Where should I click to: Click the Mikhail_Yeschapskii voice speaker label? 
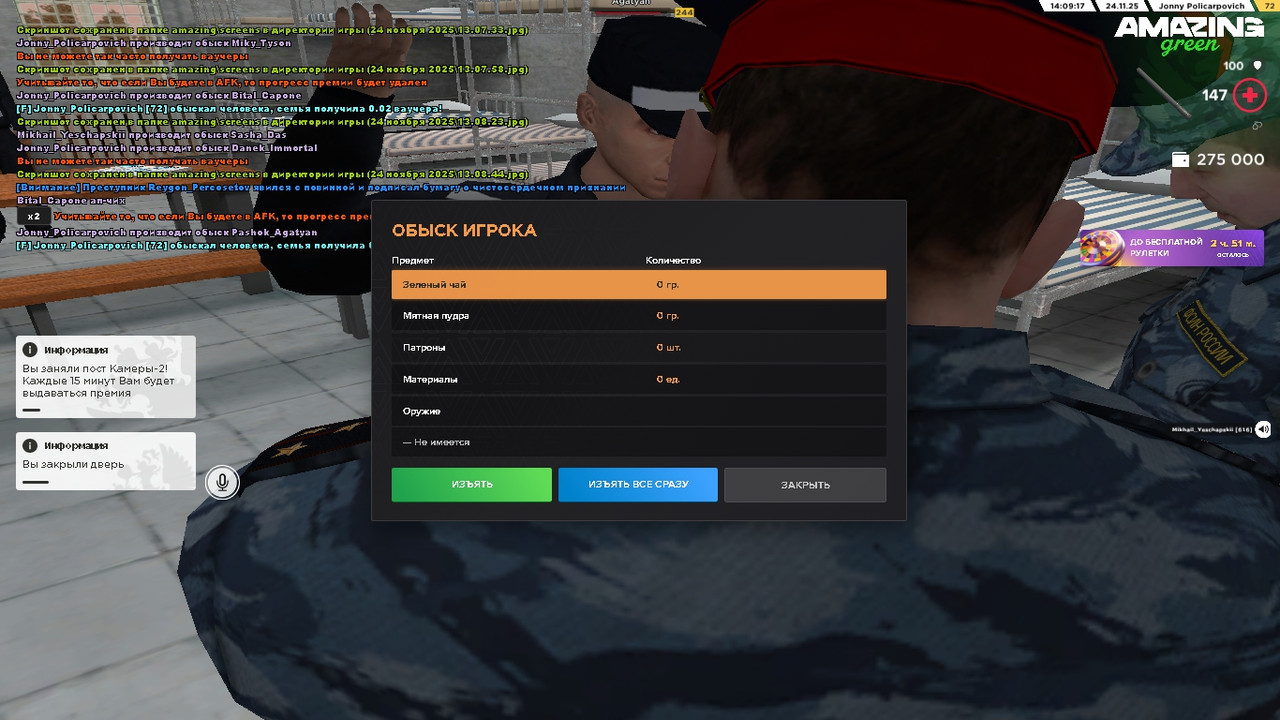(1212, 429)
